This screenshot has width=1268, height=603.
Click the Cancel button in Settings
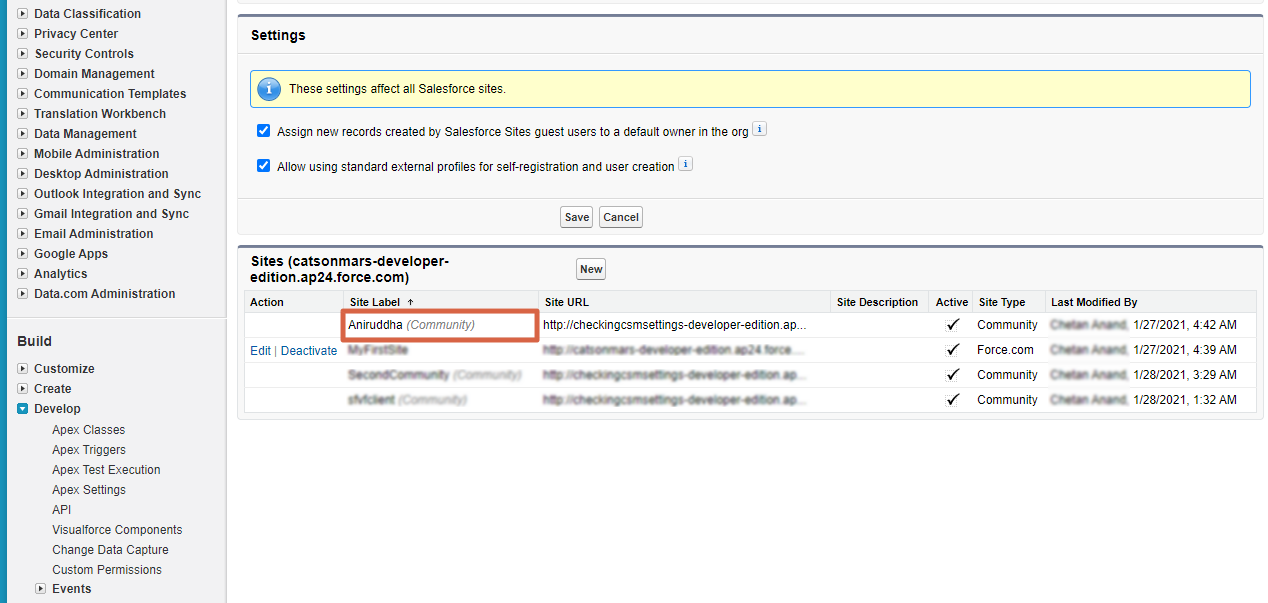[x=620, y=217]
